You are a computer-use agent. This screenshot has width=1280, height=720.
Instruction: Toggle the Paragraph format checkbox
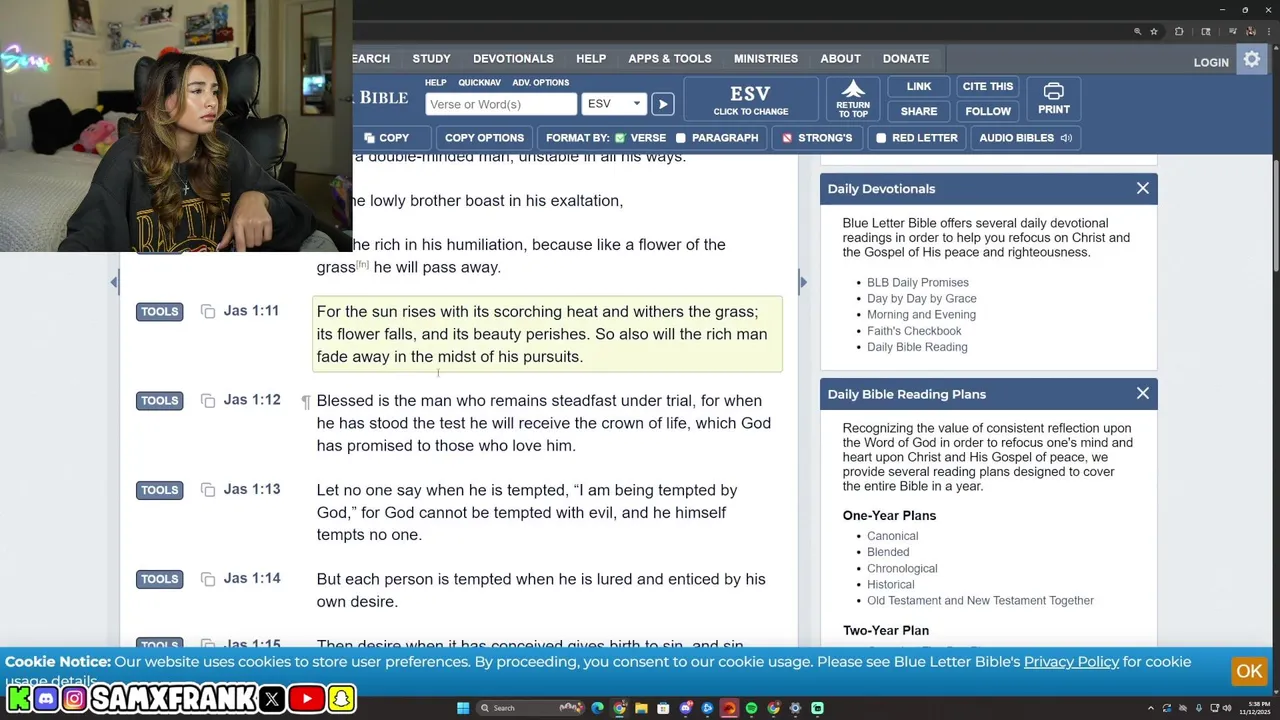coord(681,138)
